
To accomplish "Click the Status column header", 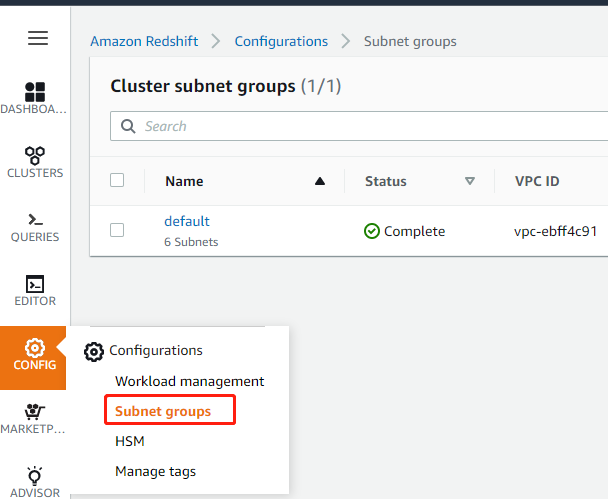I will 386,181.
